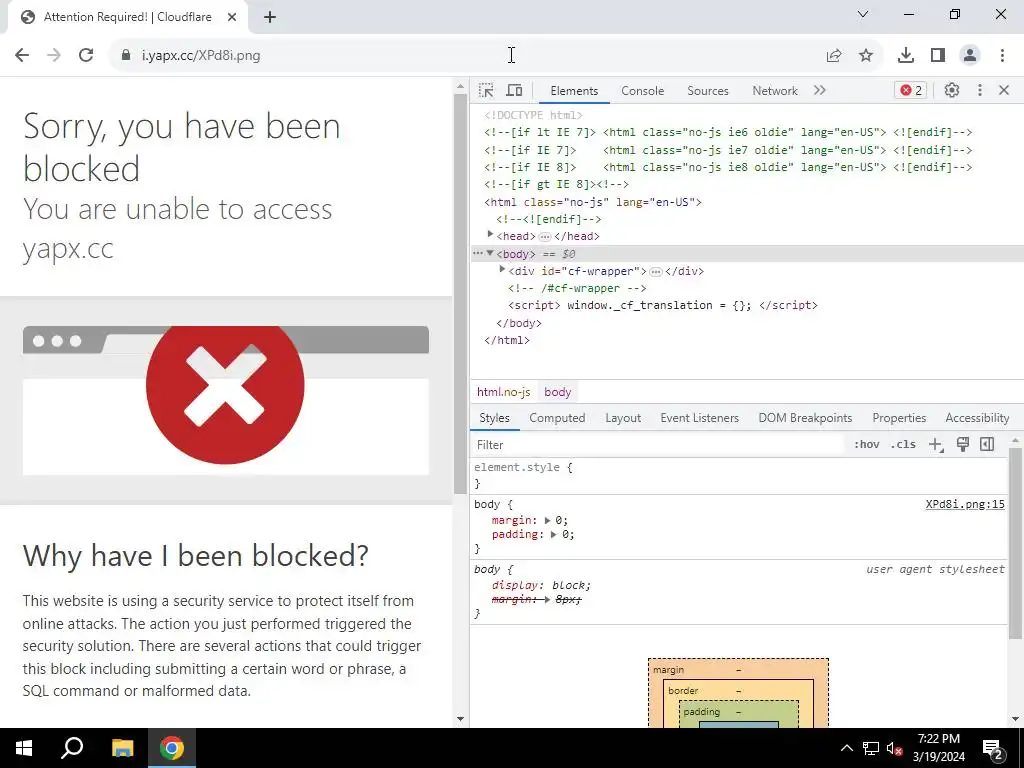This screenshot has width=1024, height=768.
Task: Open a new tab plus button
Action: click(x=270, y=18)
